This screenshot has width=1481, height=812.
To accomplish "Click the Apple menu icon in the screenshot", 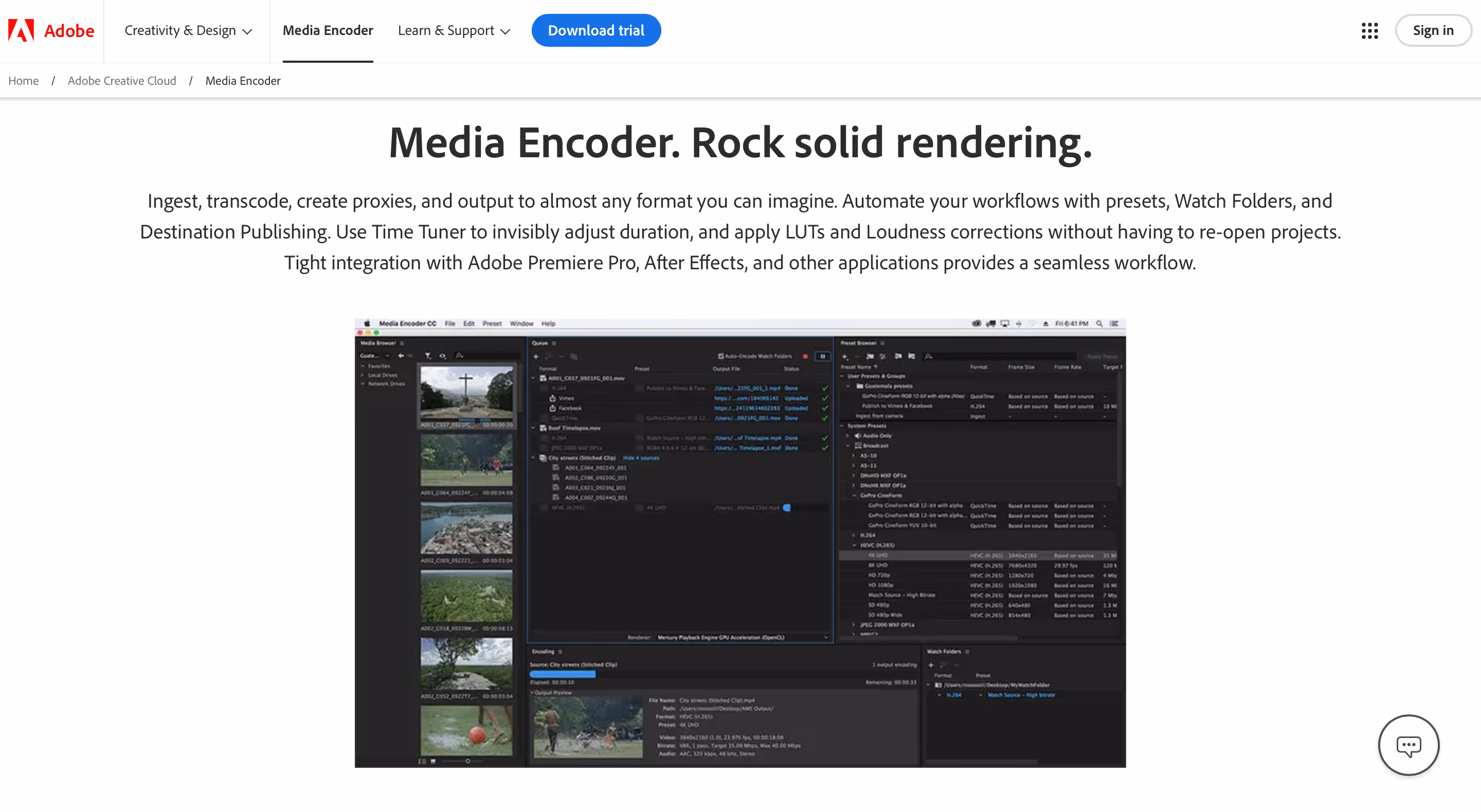I will tap(367, 324).
